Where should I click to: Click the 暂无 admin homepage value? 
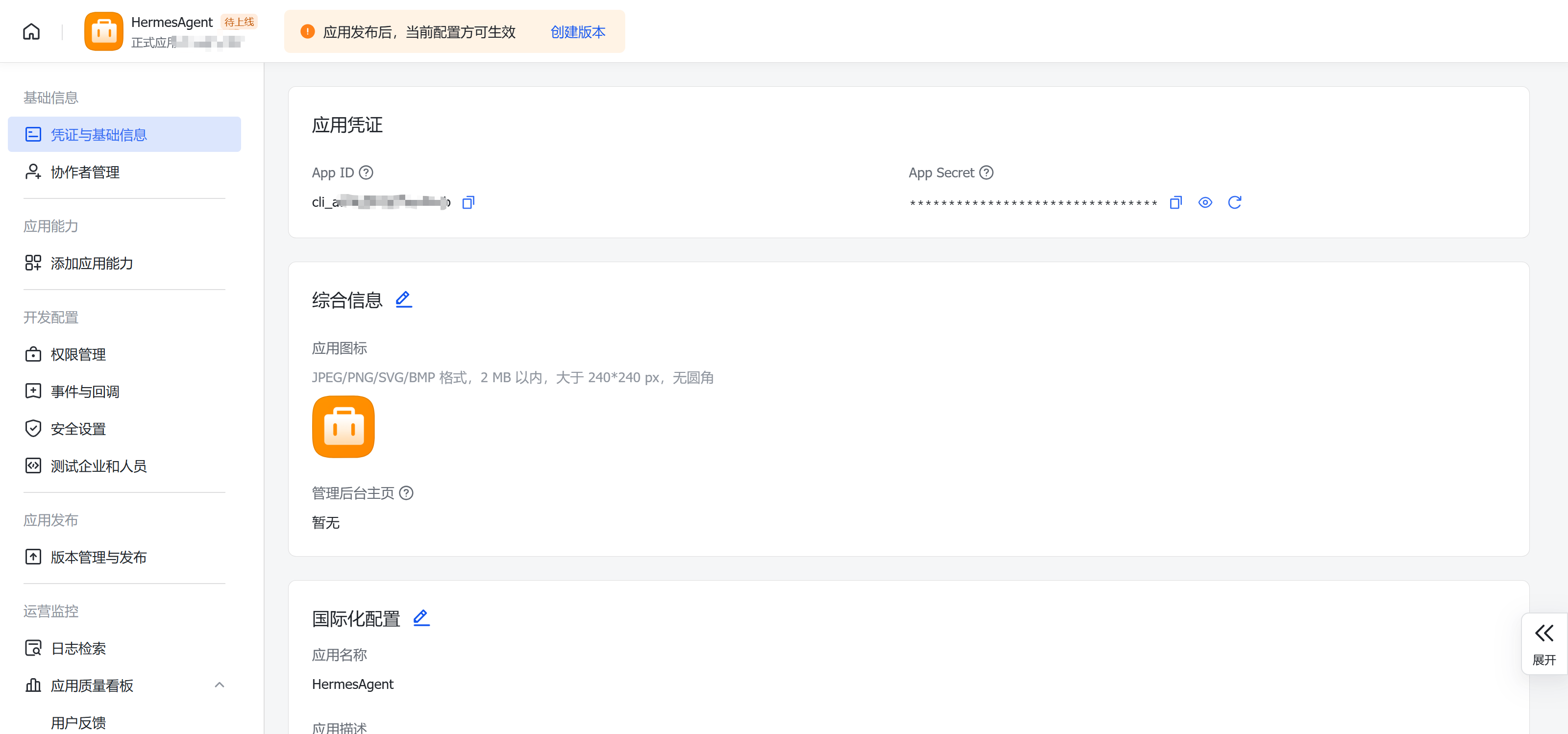point(326,522)
